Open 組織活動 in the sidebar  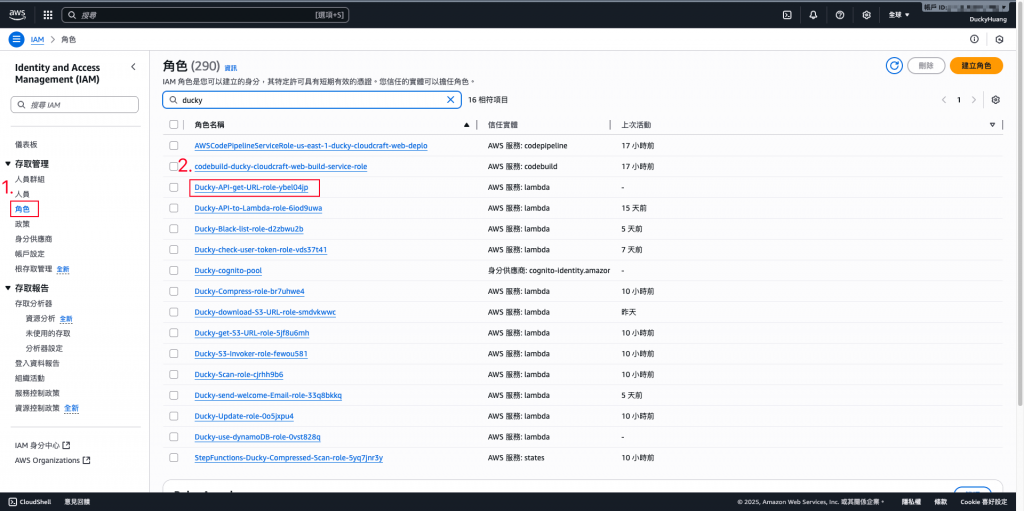(x=30, y=378)
